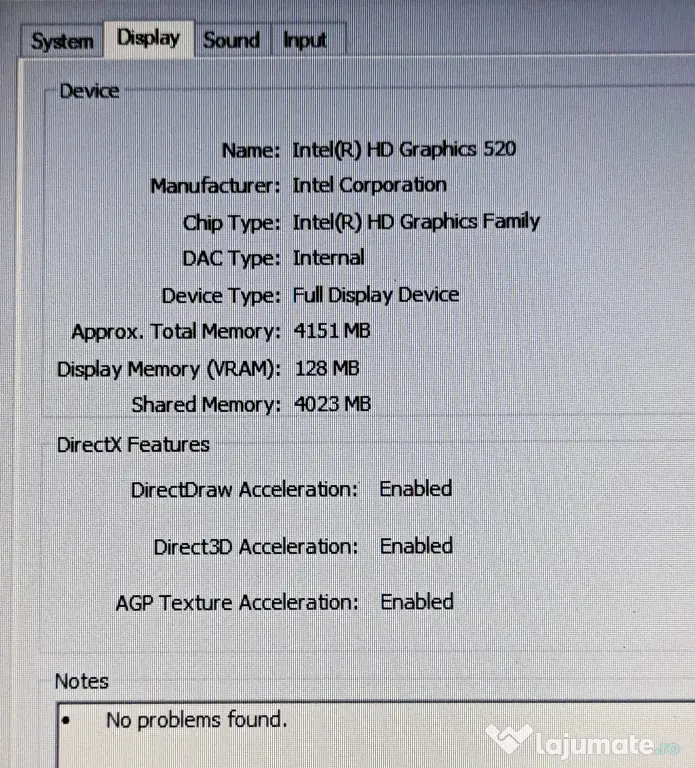This screenshot has height=768, width=695.
Task: Select the Display tab
Action: 148,38
